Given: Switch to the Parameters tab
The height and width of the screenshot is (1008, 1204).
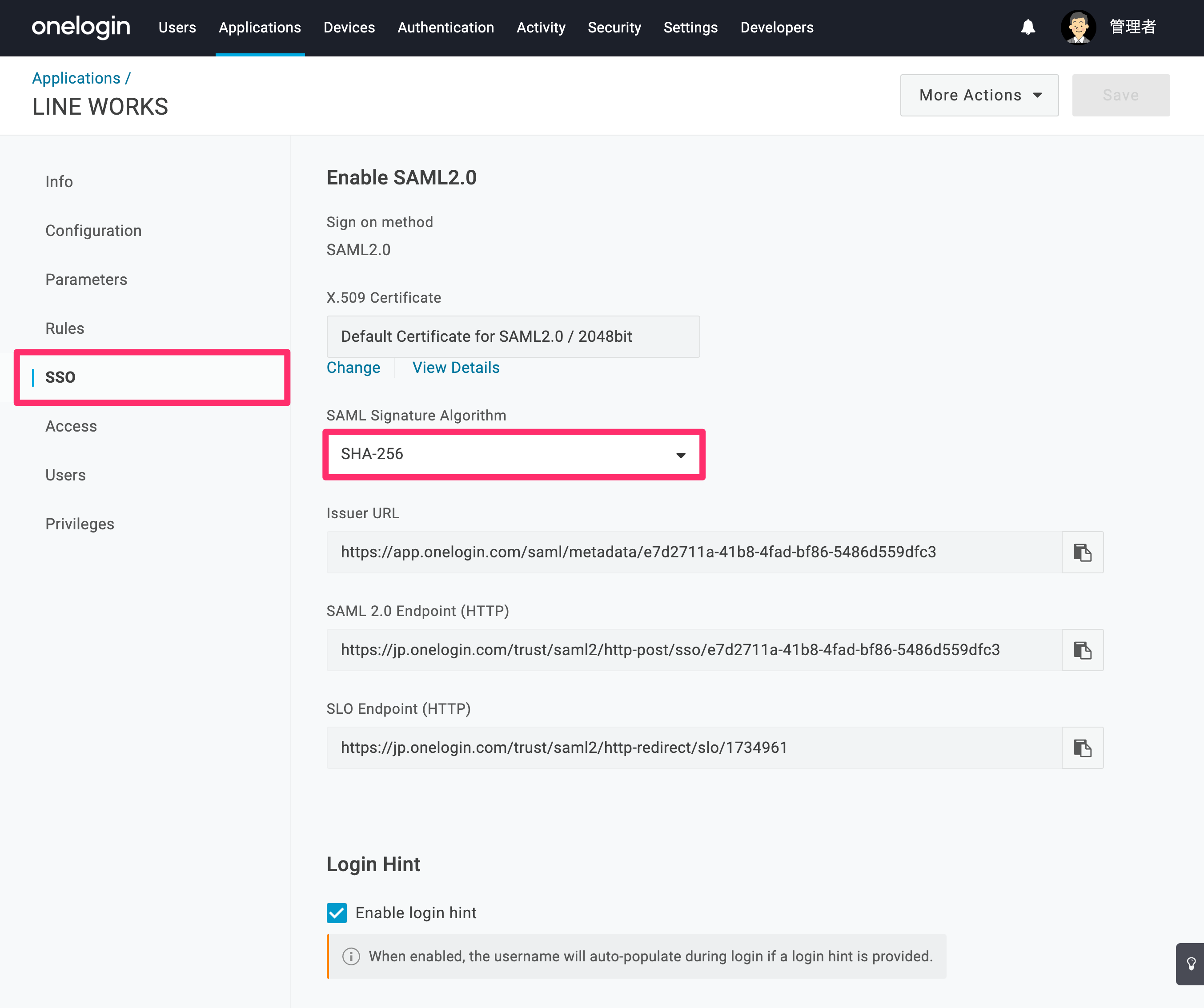Looking at the screenshot, I should 86,280.
